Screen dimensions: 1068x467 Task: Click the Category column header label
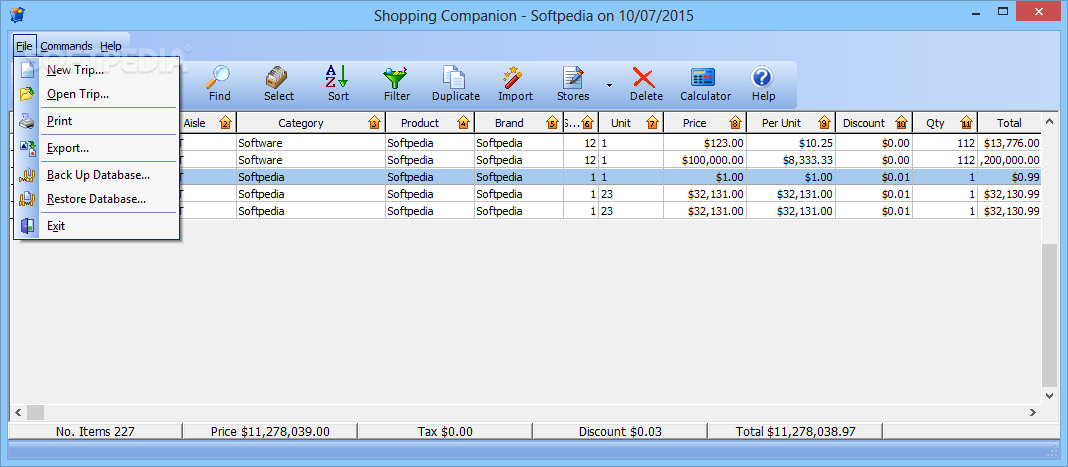coord(300,123)
